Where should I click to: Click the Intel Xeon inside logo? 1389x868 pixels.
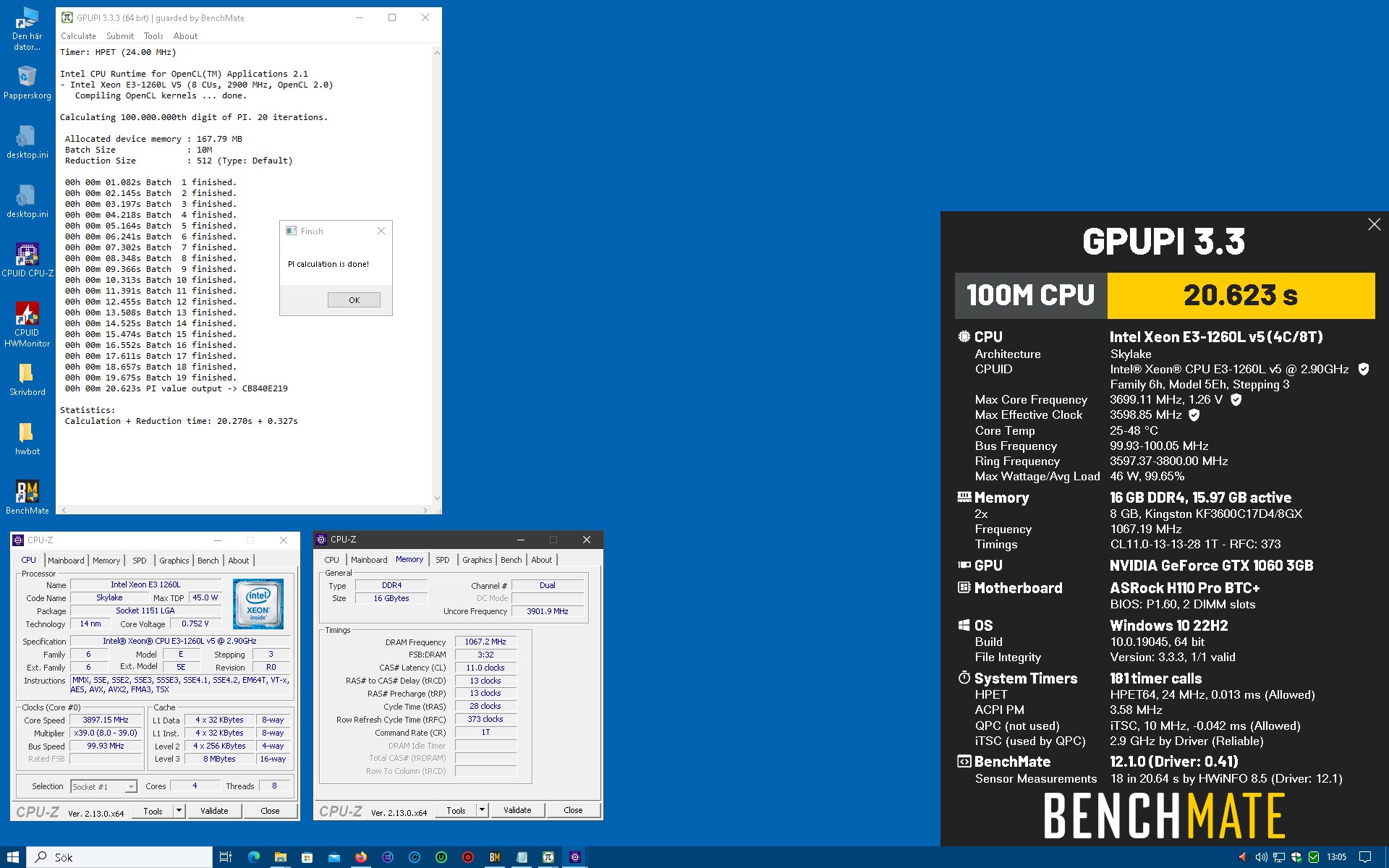258,604
